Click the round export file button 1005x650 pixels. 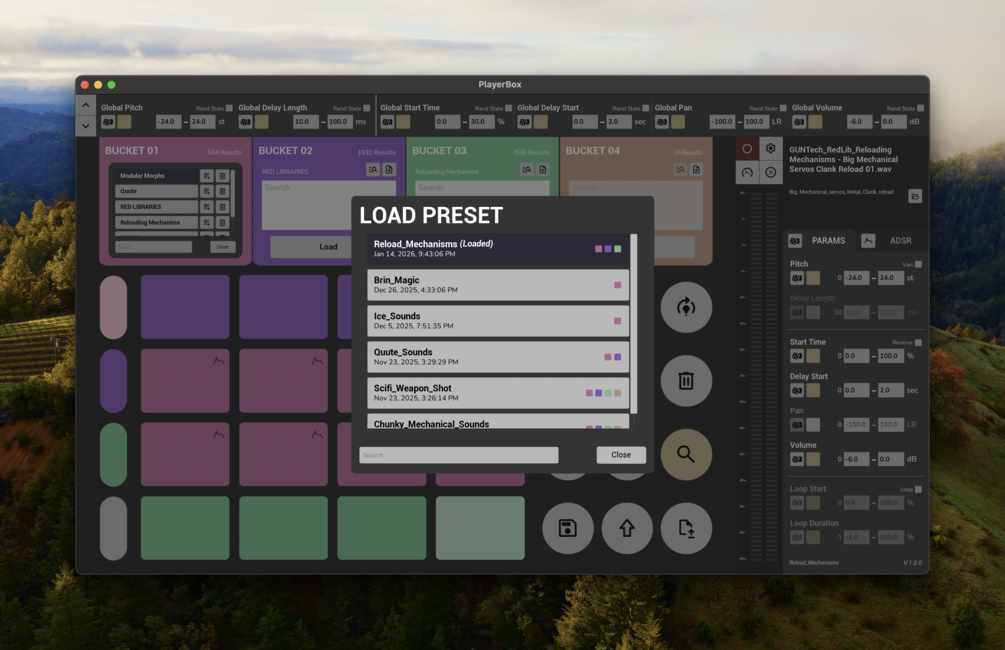(x=686, y=528)
